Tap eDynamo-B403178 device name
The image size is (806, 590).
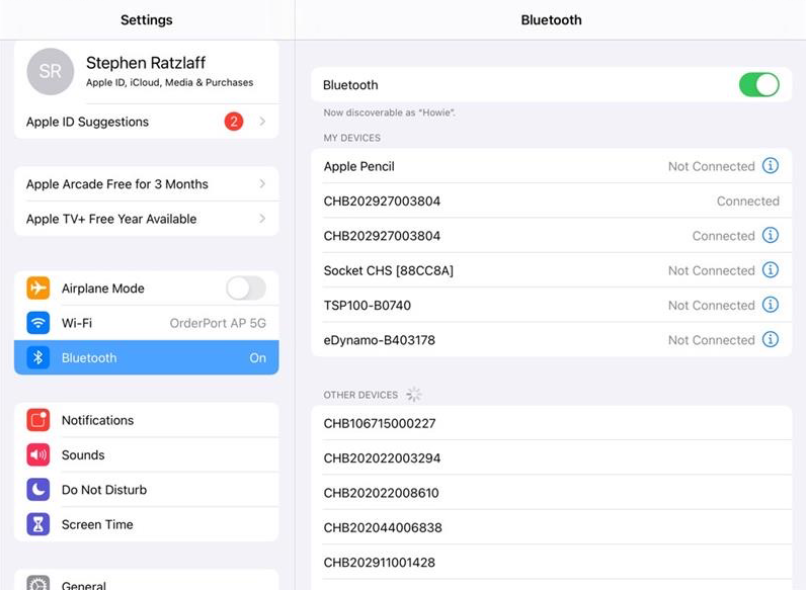click(379, 340)
